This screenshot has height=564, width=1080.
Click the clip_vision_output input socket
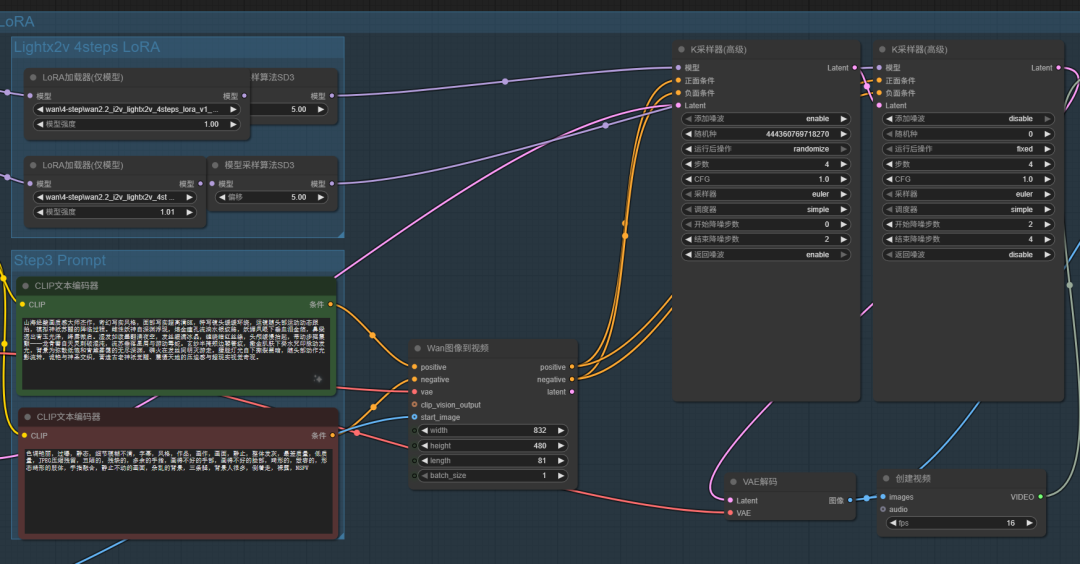point(414,405)
